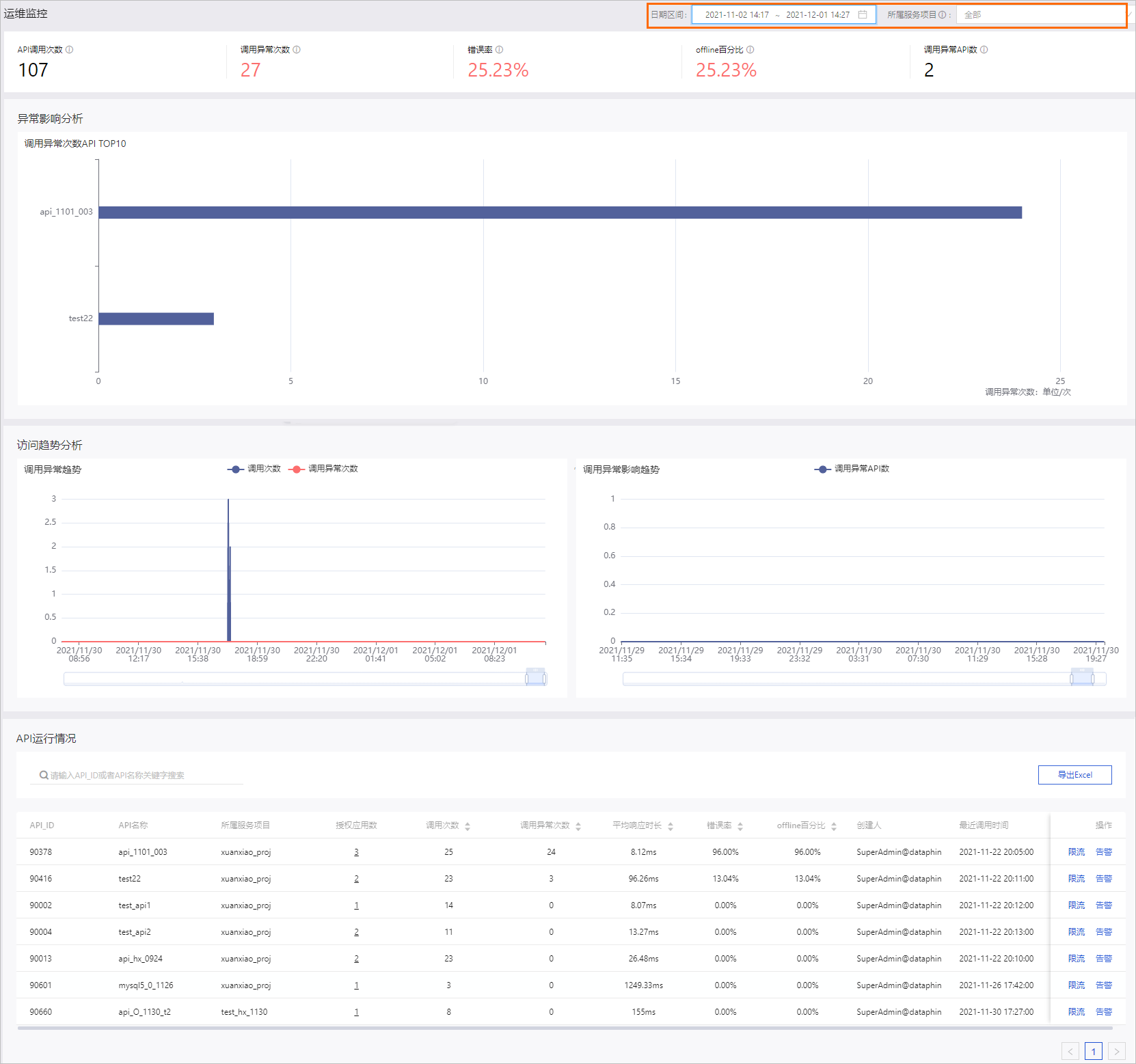This screenshot has height=1064, width=1136.
Task: Click 2021-11-30 17:27:00 timestamp cell
Action: 997,1012
